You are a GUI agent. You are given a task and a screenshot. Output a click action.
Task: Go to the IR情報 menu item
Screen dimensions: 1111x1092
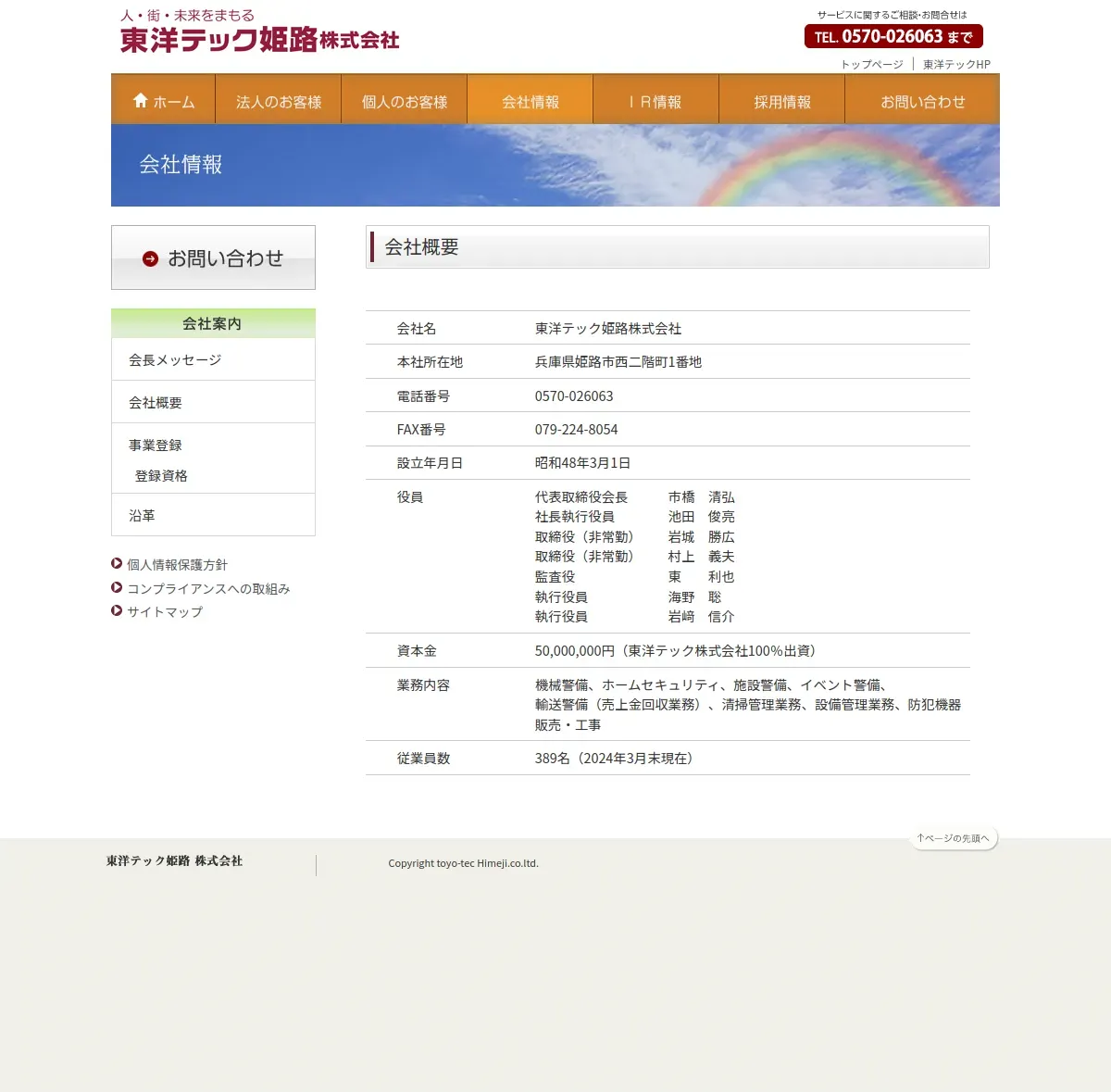(x=655, y=99)
